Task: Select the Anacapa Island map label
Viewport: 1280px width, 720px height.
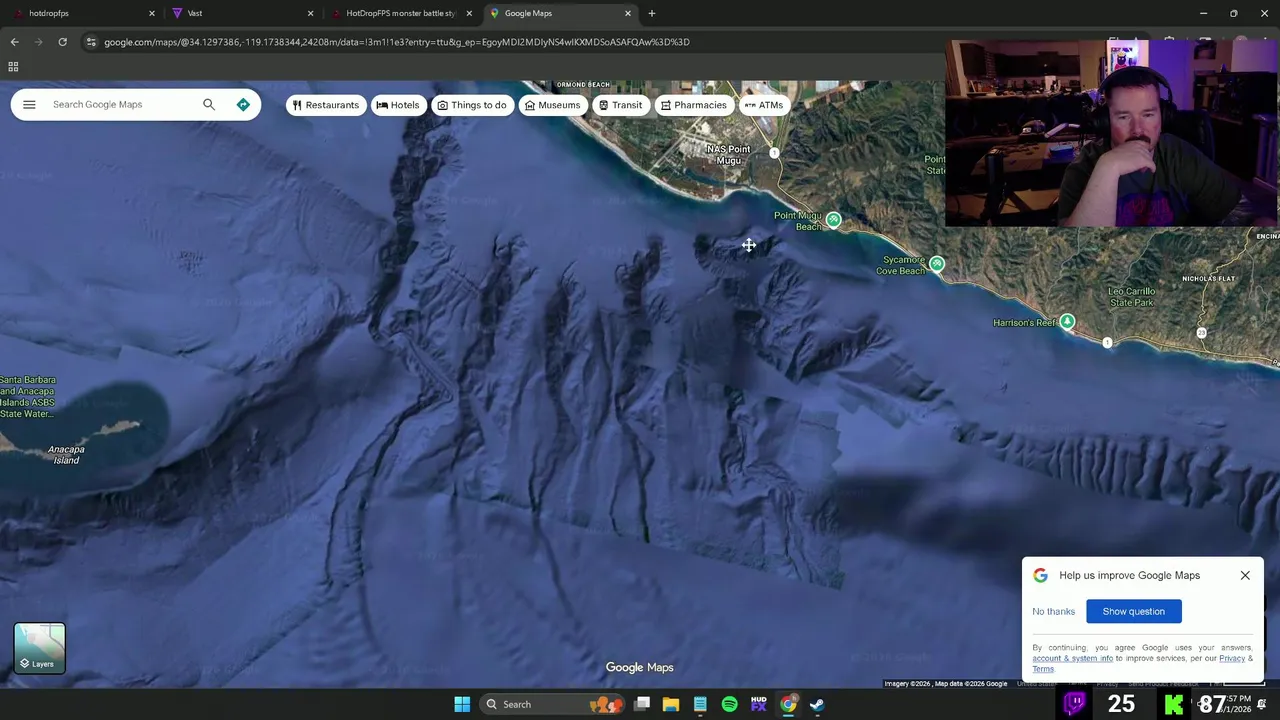Action: click(x=66, y=455)
